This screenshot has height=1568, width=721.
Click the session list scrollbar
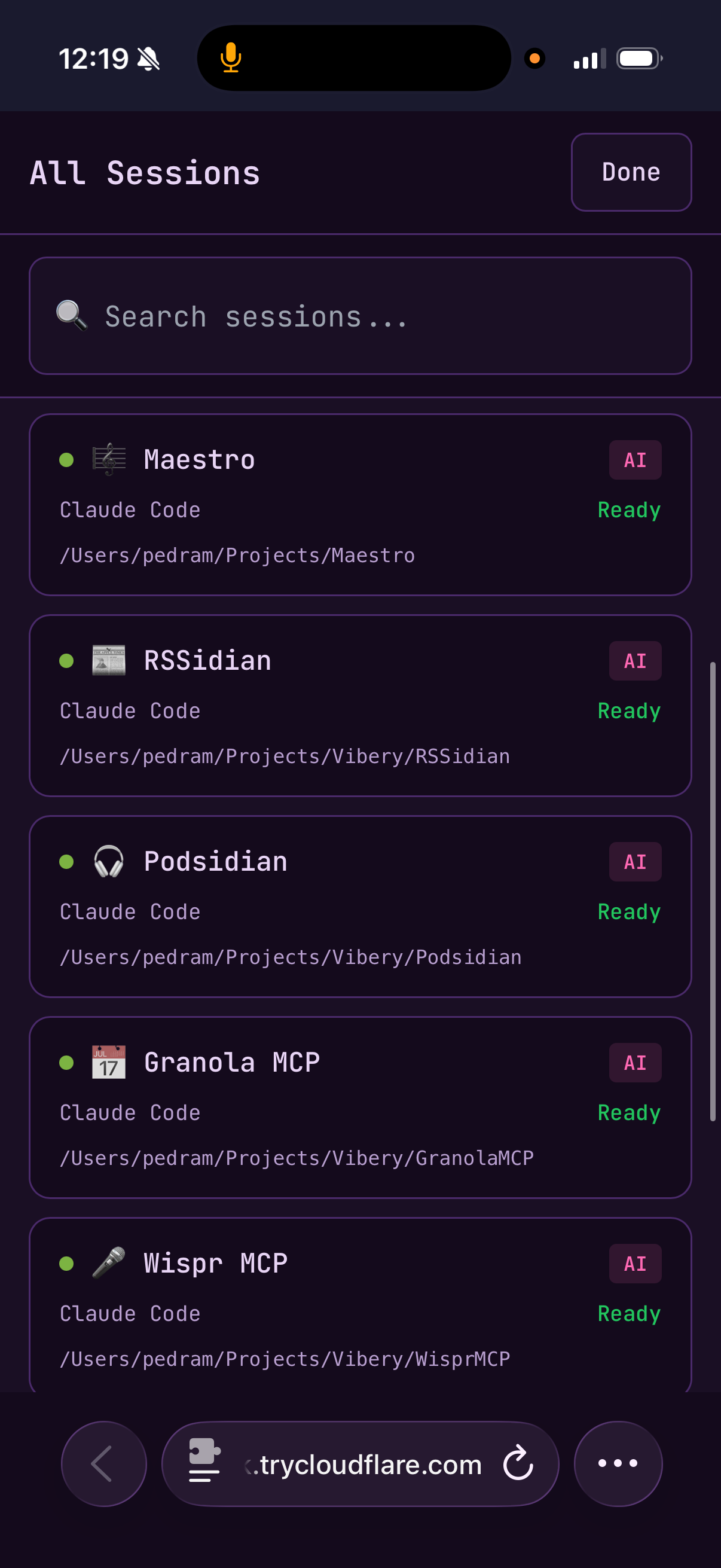[x=713, y=892]
